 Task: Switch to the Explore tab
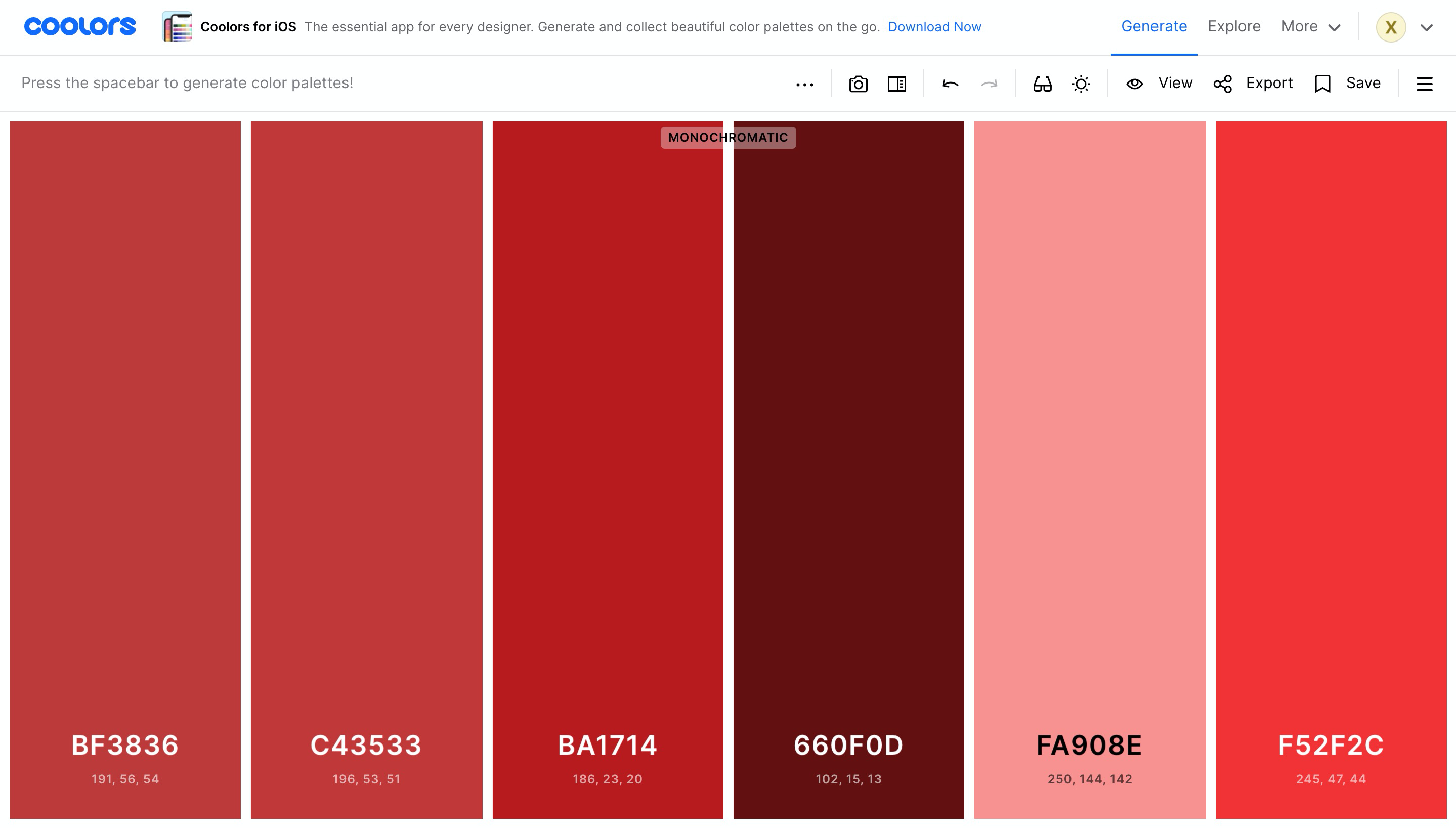pyautogui.click(x=1233, y=27)
